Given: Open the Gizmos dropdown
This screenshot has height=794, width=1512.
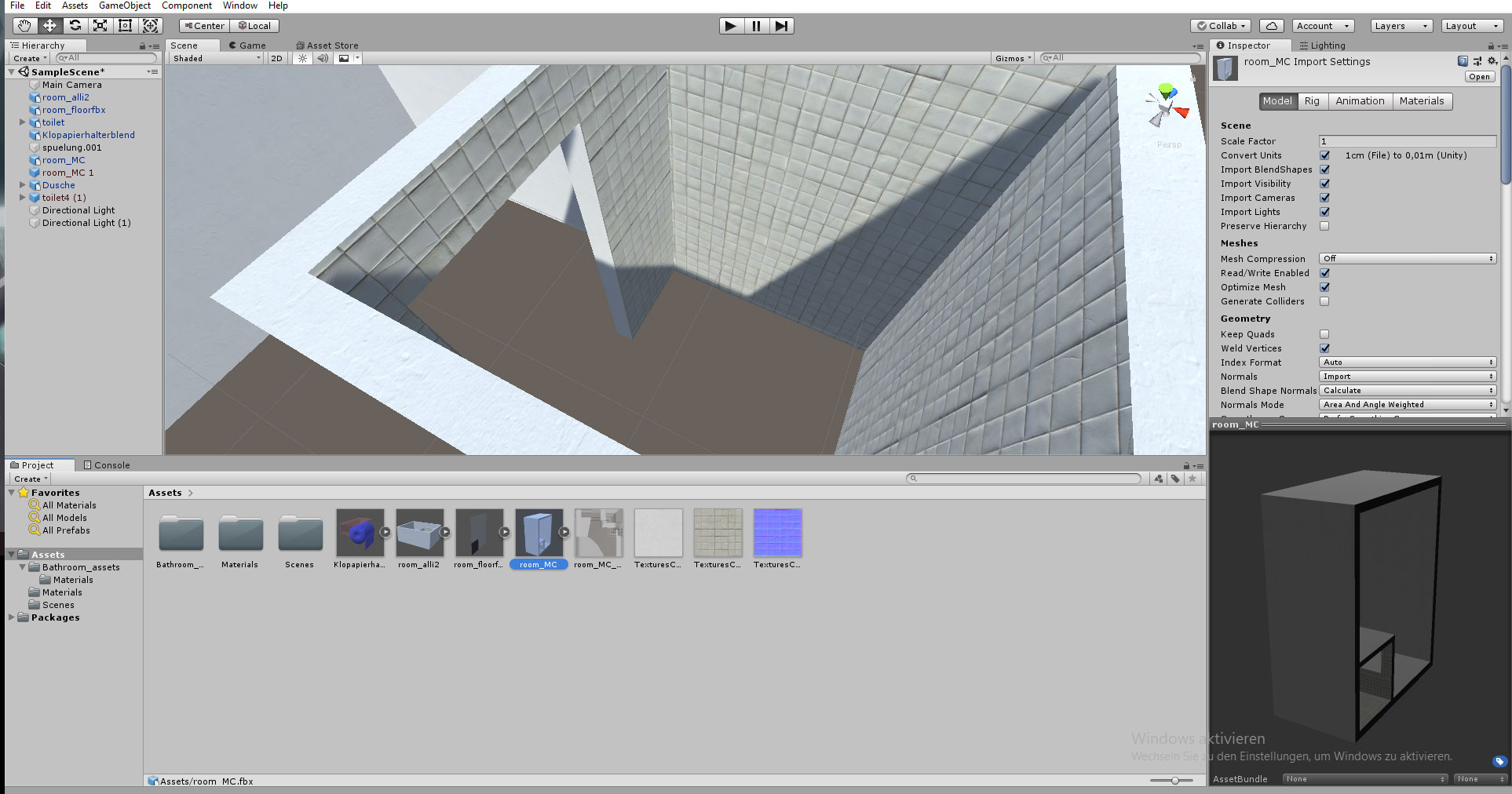Looking at the screenshot, I should pos(1013,58).
